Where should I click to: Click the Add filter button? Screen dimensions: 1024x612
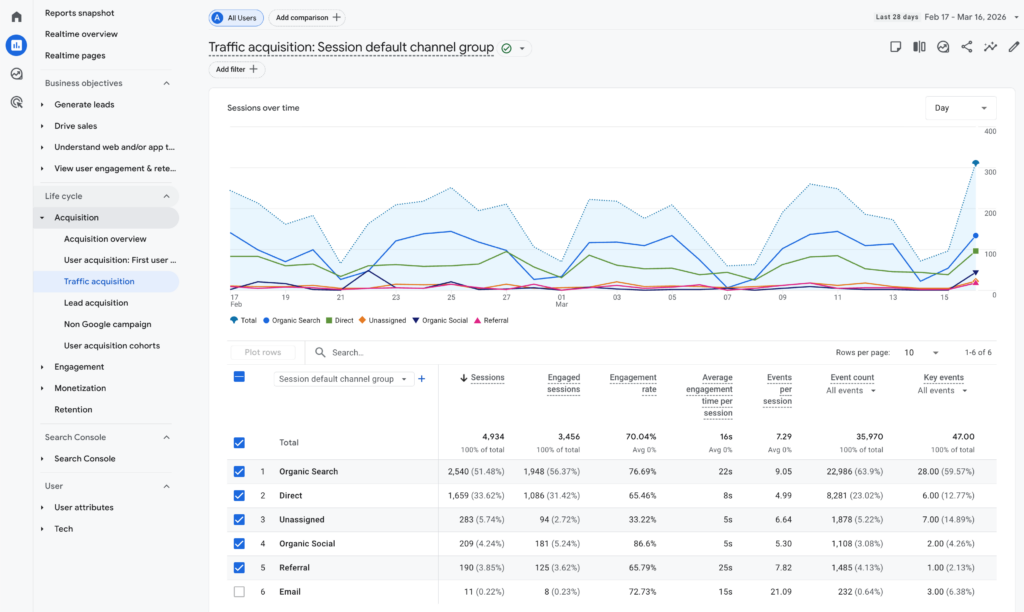pos(236,69)
